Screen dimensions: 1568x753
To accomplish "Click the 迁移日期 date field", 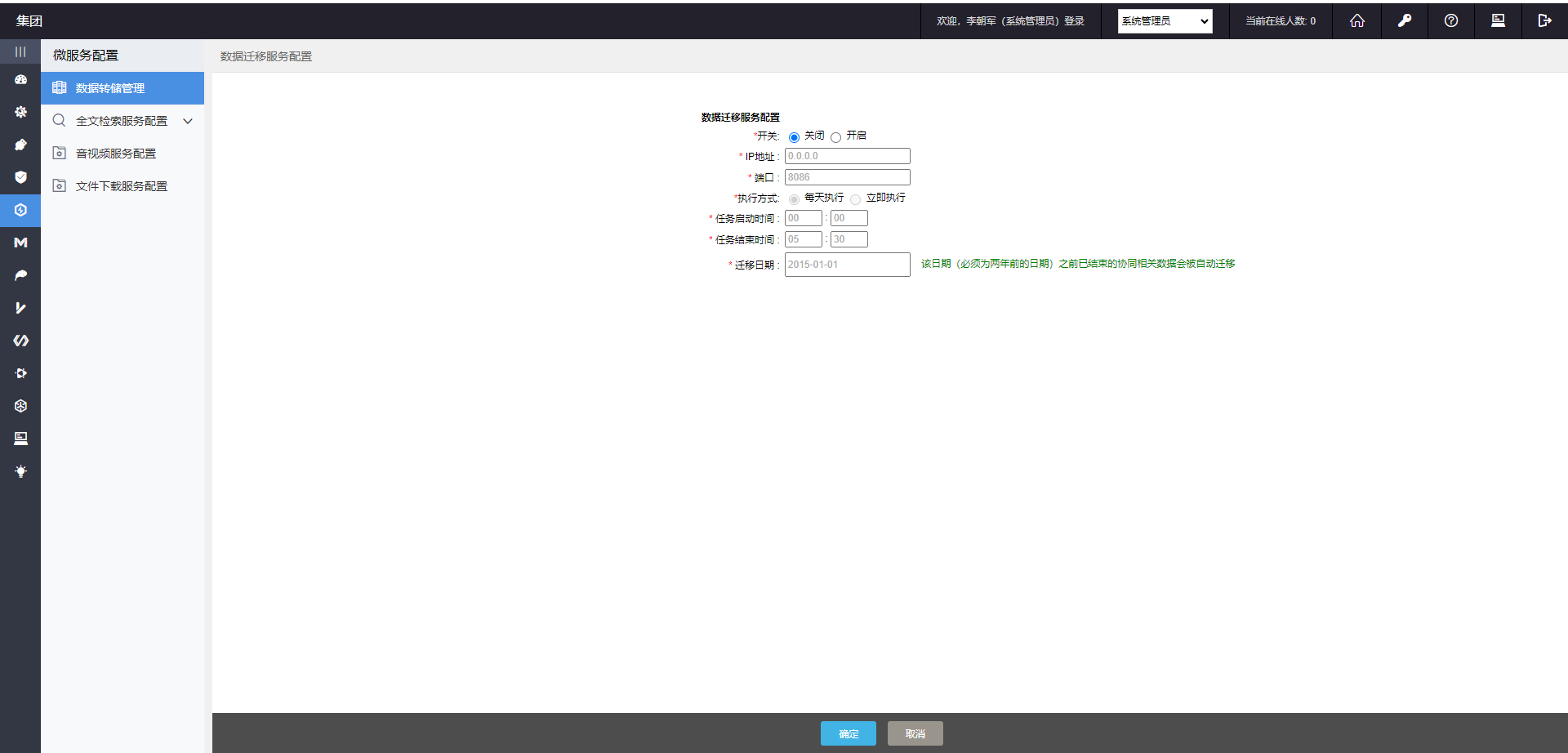I will coord(848,265).
